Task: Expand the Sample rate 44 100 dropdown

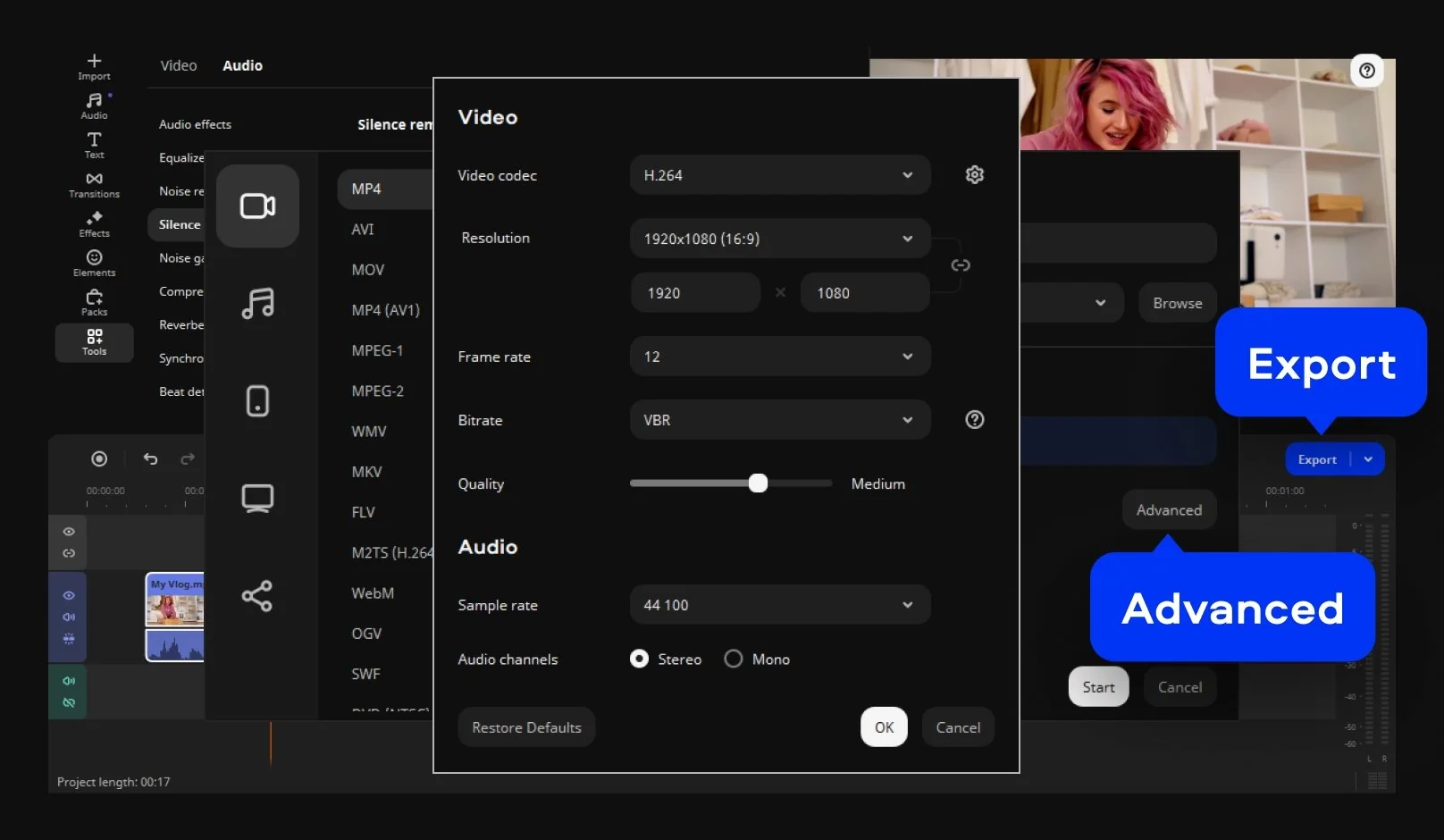Action: coord(779,605)
